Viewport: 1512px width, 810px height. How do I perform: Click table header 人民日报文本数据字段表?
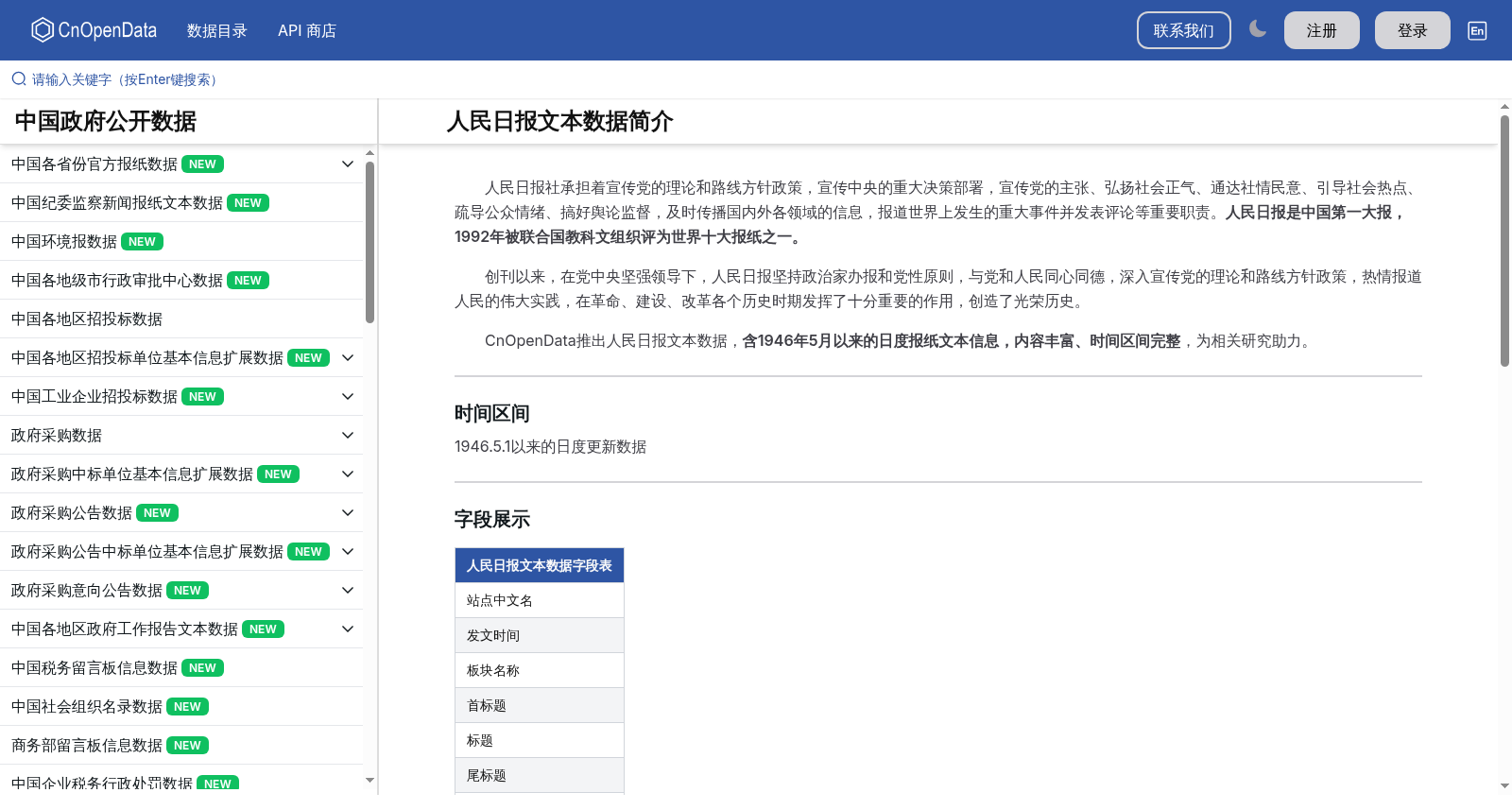(540, 565)
